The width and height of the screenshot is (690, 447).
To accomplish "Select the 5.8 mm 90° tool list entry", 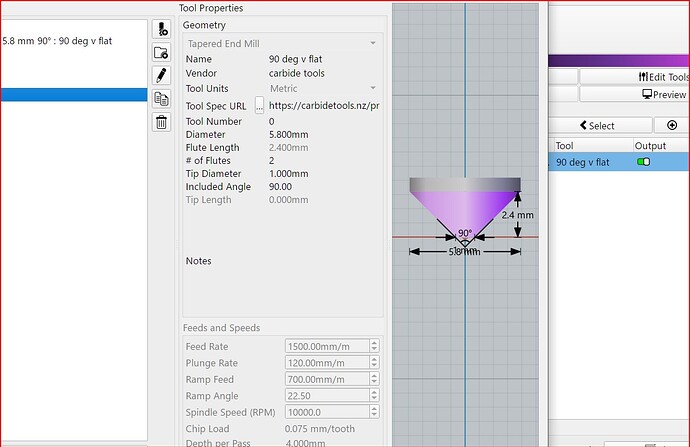I will point(57,41).
